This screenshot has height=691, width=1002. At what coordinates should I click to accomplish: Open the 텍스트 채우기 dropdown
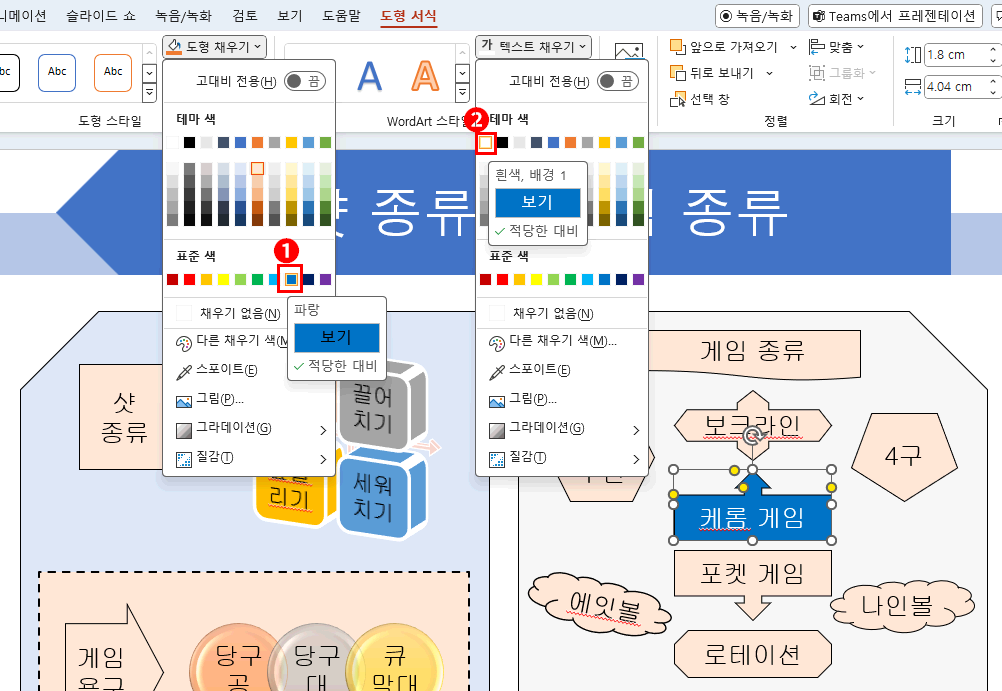click(x=534, y=47)
